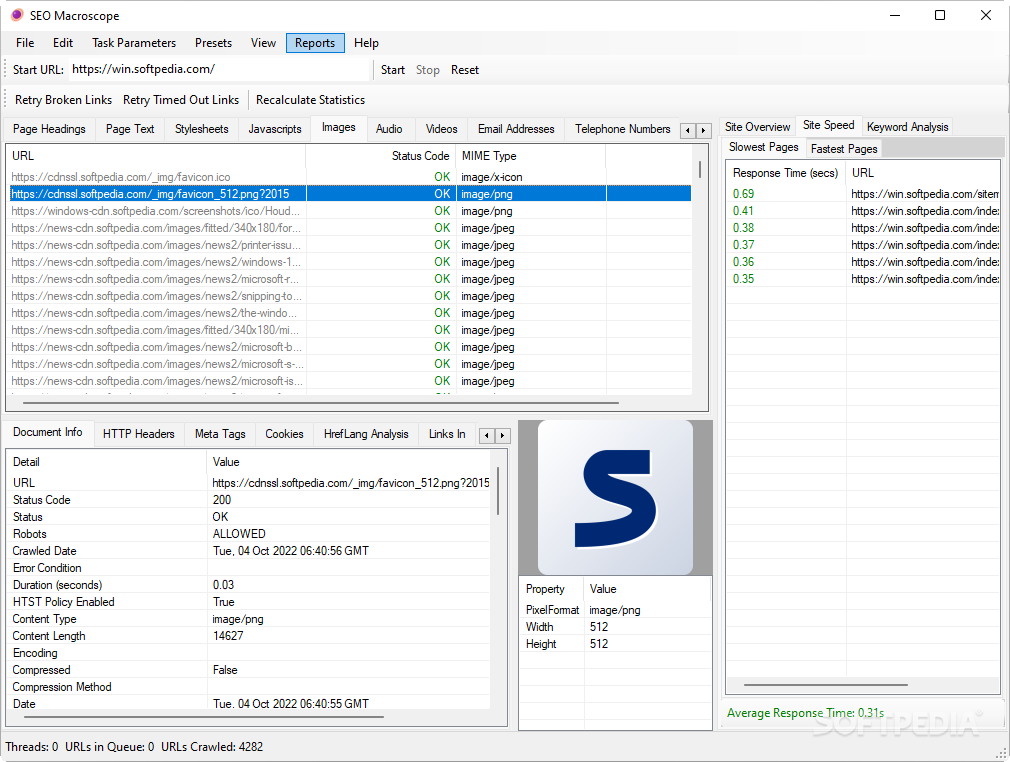Switch to the Stylesheets tab
The width and height of the screenshot is (1010, 762).
[201, 129]
